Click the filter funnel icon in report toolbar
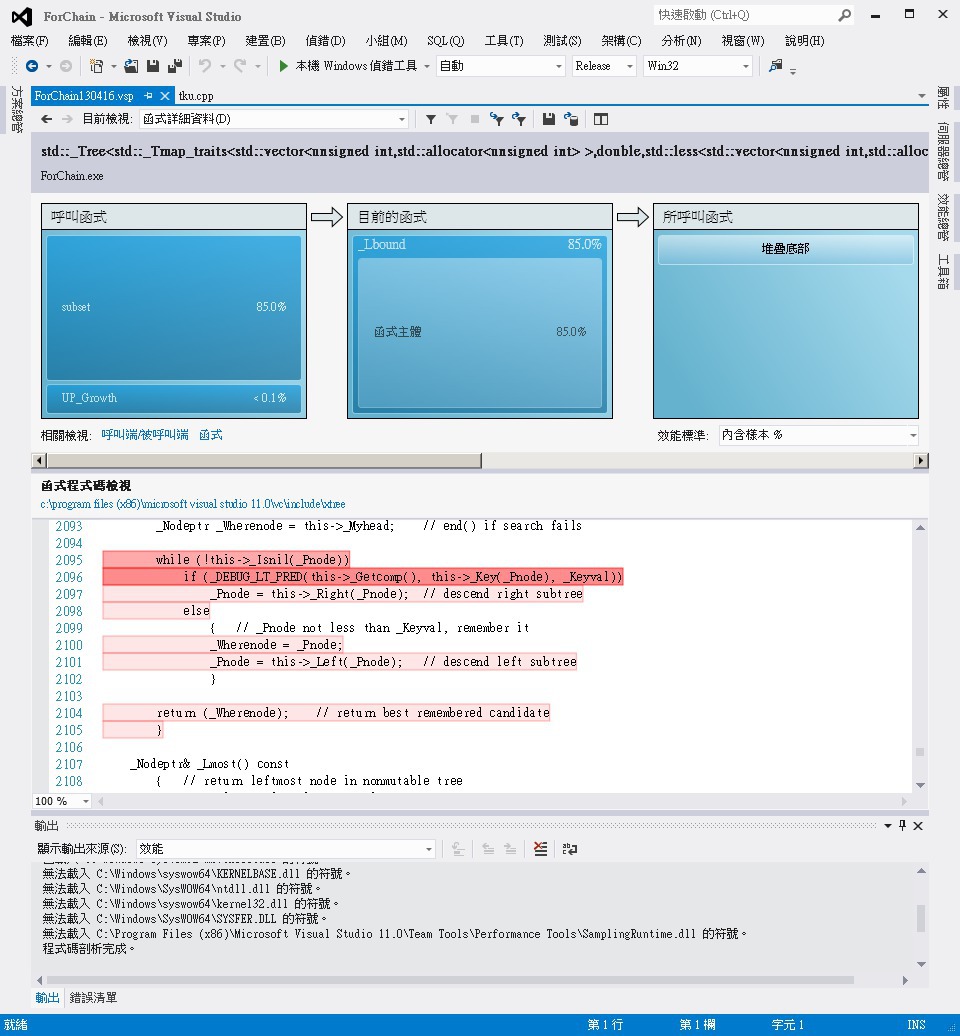The width and height of the screenshot is (960, 1036). (x=431, y=119)
